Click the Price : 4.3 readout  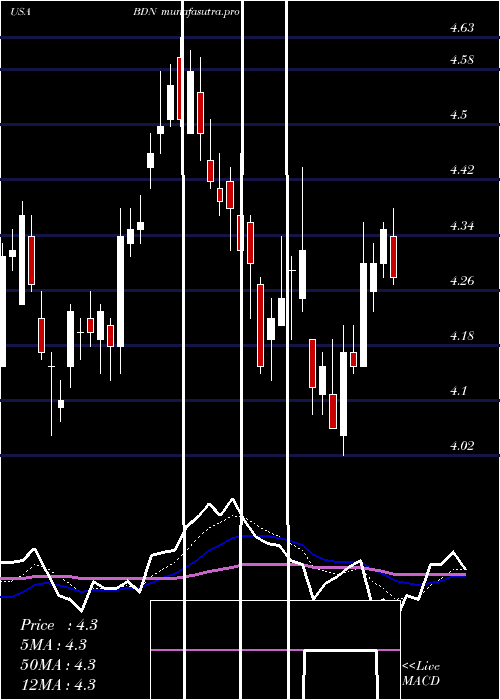click(x=59, y=625)
